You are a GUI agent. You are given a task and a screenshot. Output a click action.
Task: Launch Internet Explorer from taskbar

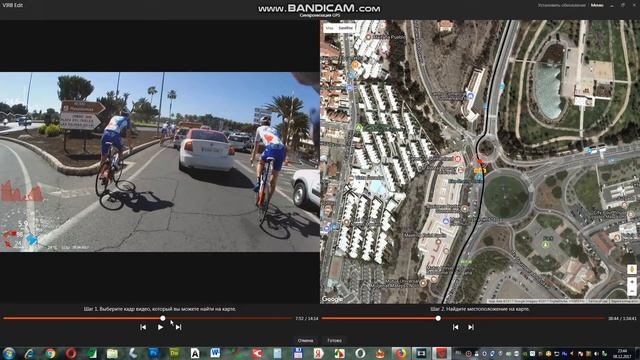(29, 353)
